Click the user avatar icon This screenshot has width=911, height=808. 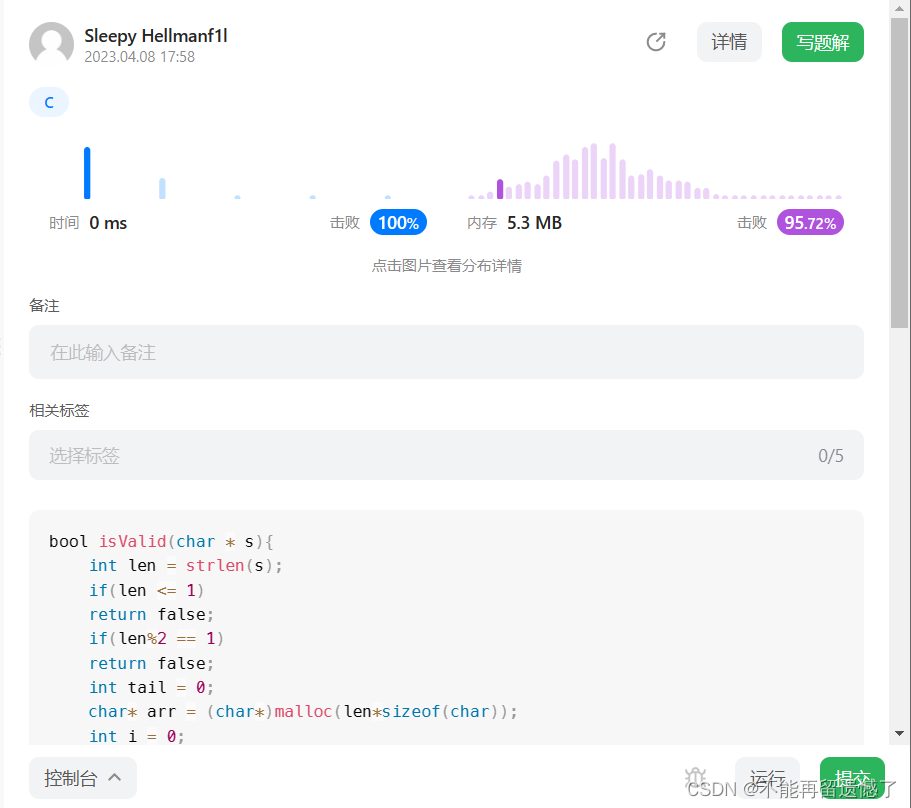pos(51,43)
